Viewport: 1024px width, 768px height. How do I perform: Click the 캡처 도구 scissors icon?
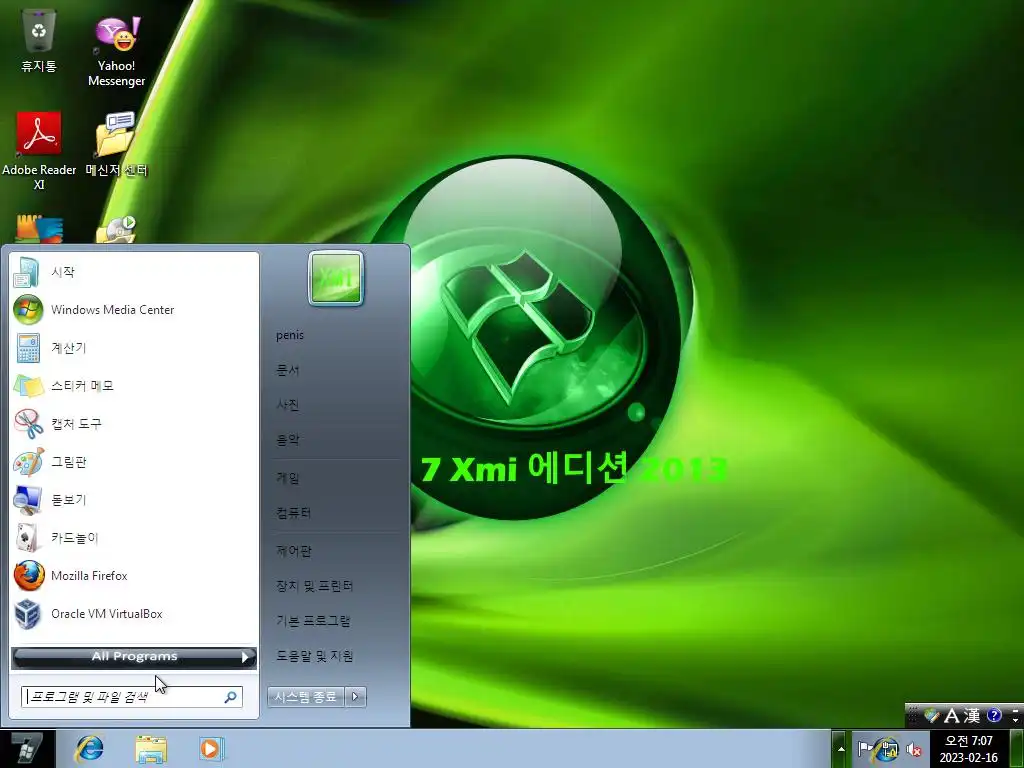[x=28, y=424]
